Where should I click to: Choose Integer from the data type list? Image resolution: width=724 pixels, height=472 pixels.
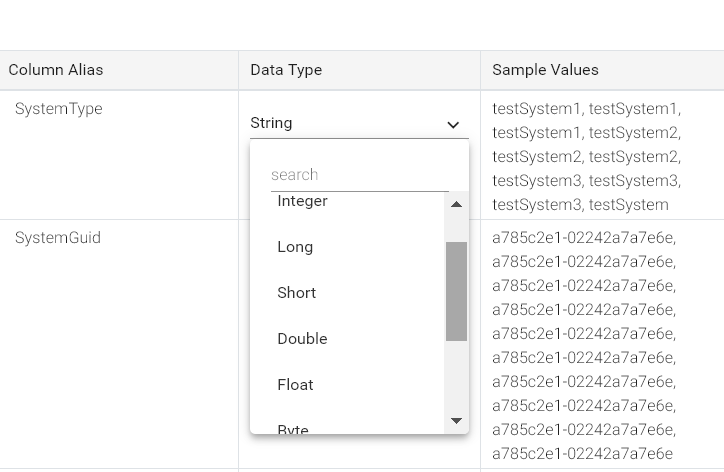click(x=302, y=202)
